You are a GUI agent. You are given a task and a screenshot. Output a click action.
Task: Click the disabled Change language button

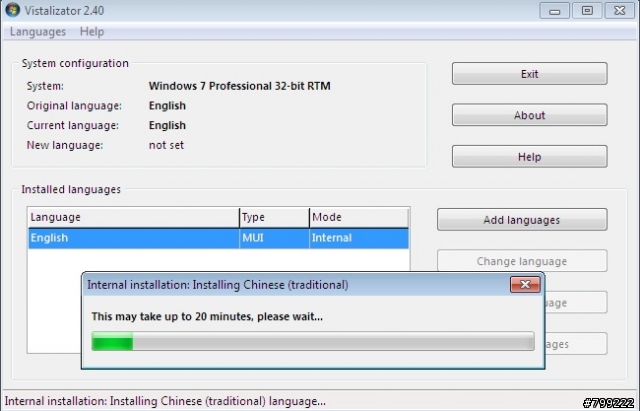(522, 261)
